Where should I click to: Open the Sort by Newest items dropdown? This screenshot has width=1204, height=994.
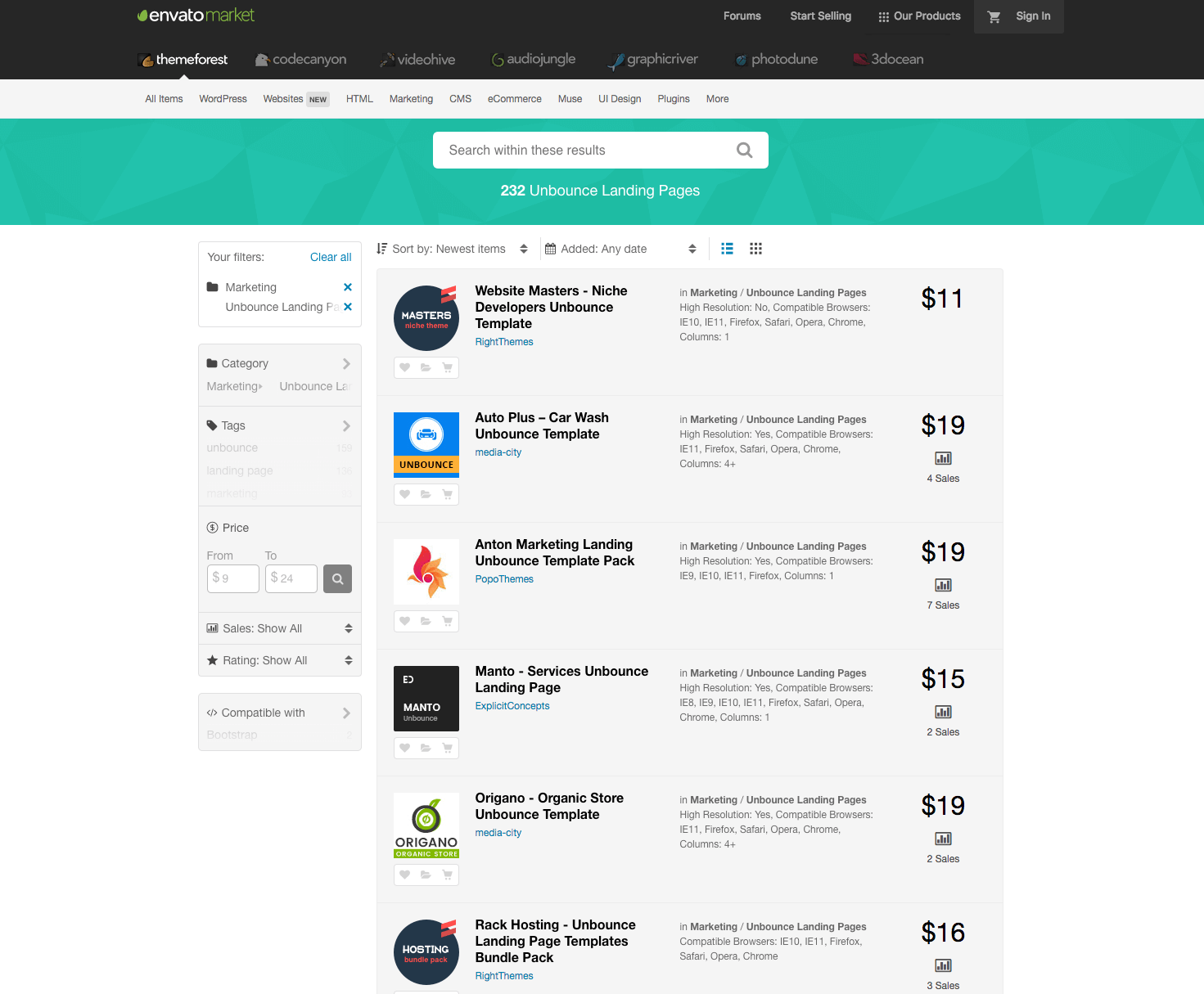click(452, 249)
